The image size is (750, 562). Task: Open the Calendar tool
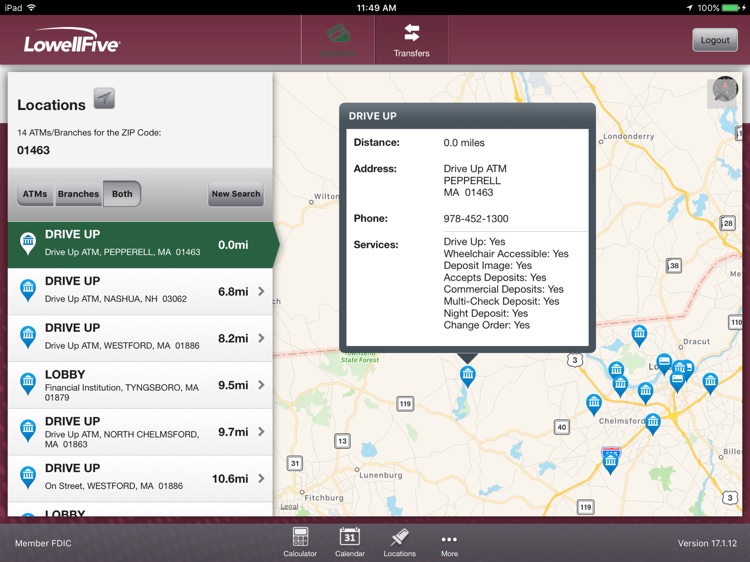tap(350, 542)
